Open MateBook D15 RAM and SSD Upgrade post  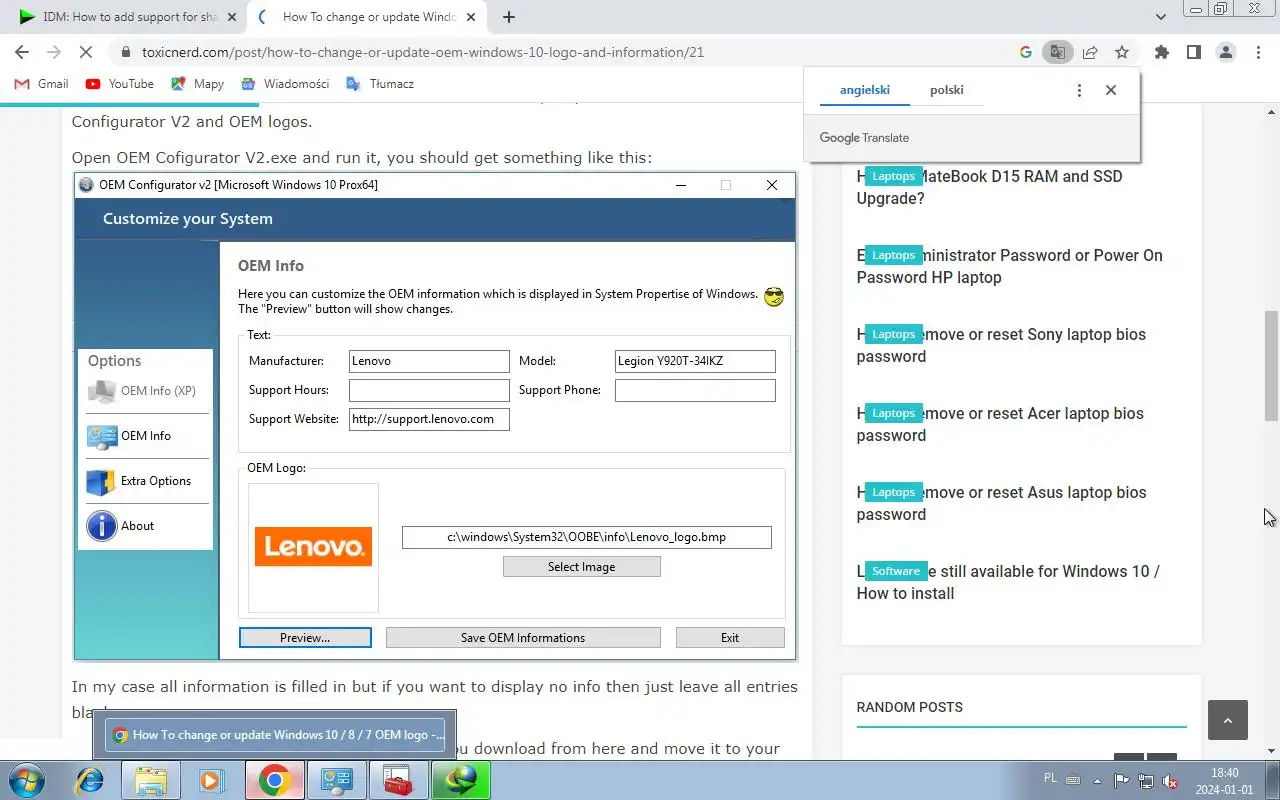tap(989, 187)
